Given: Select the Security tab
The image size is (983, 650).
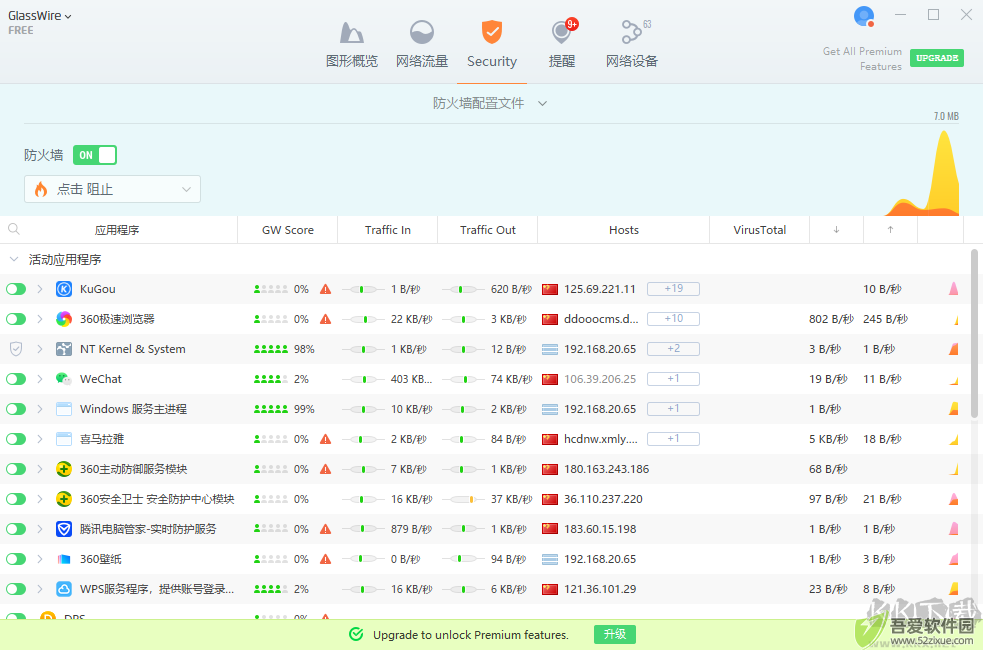Looking at the screenshot, I should pos(492,44).
